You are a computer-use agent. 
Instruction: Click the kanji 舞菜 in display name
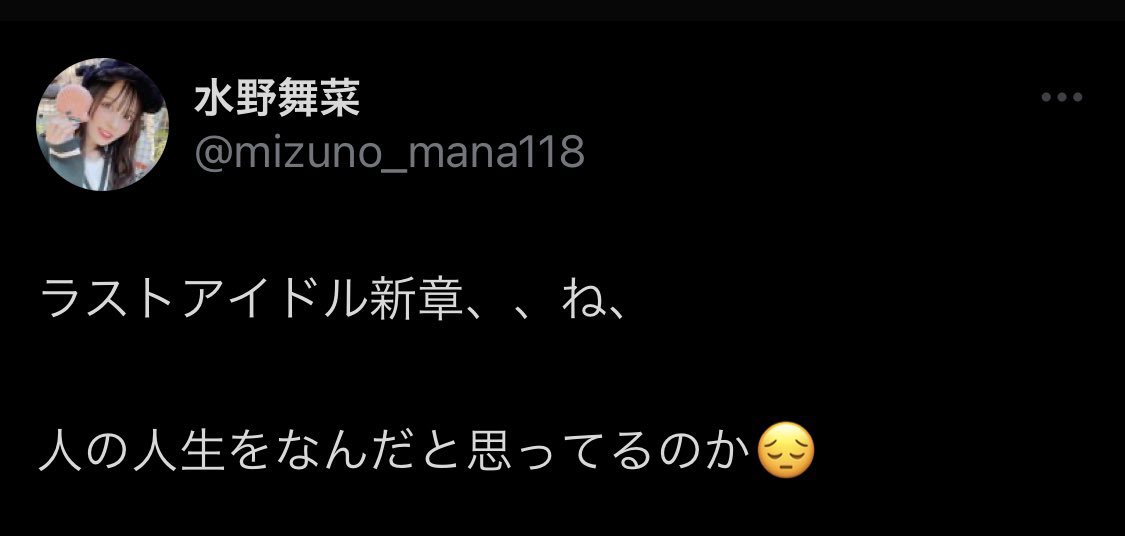[319, 100]
